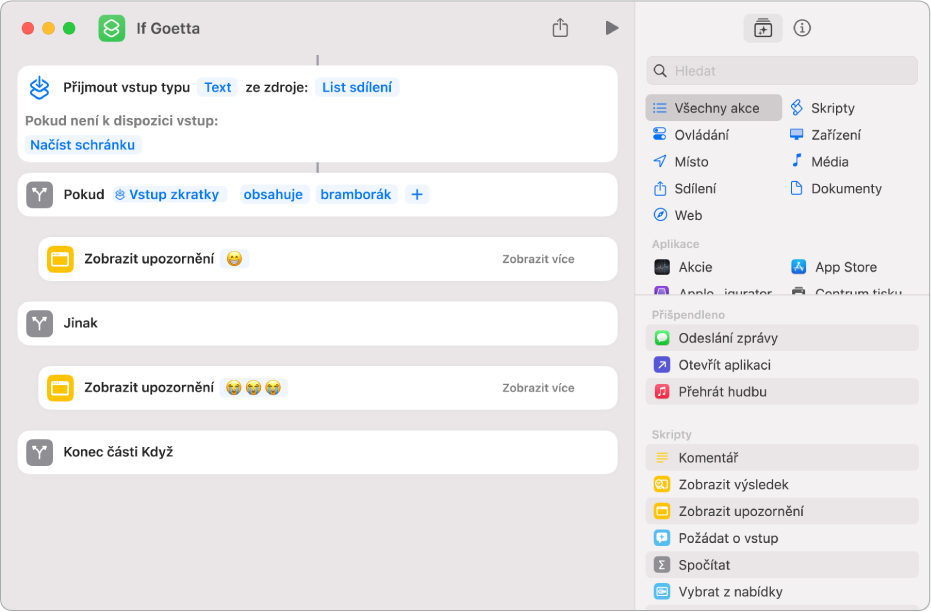The width and height of the screenshot is (931, 612).
Task: Click the Konec části Když label
Action: (118, 452)
